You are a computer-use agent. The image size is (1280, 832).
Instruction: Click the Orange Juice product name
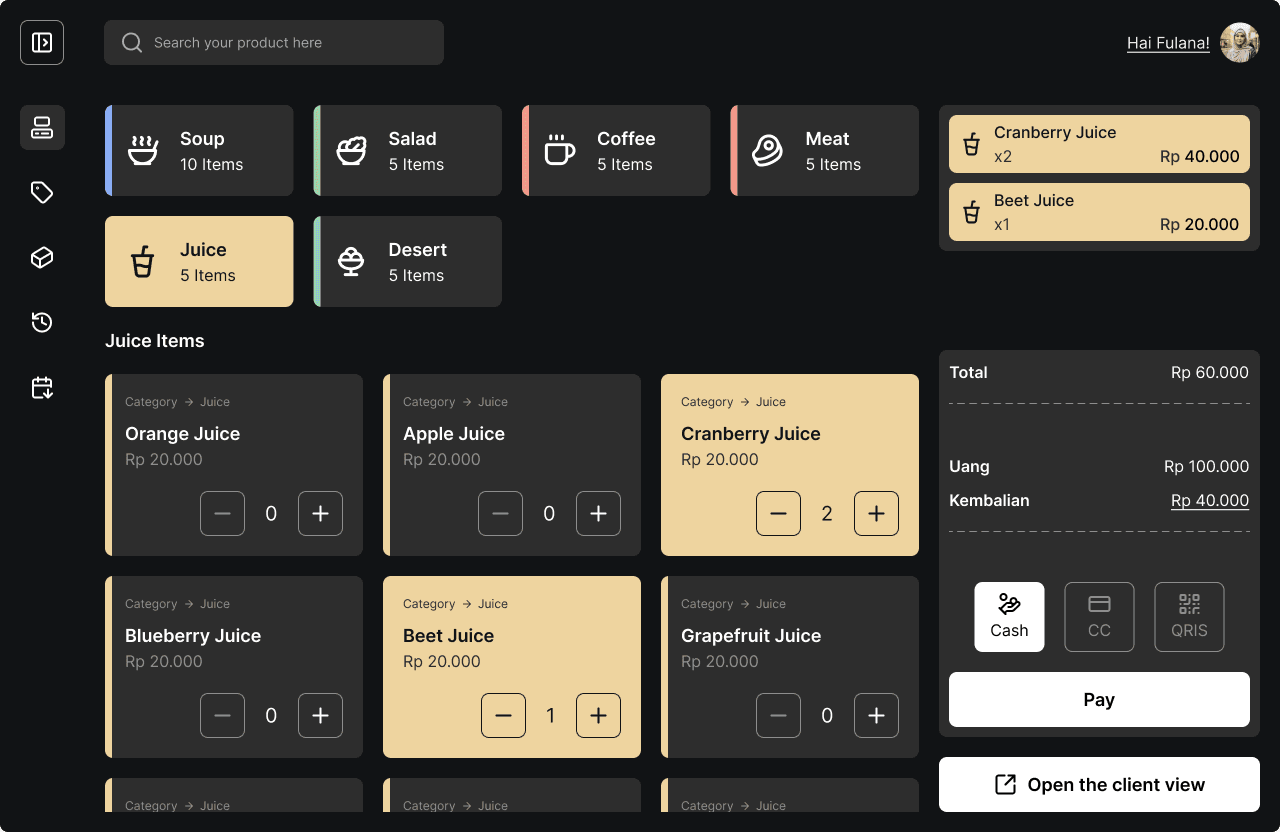pyautogui.click(x=182, y=434)
